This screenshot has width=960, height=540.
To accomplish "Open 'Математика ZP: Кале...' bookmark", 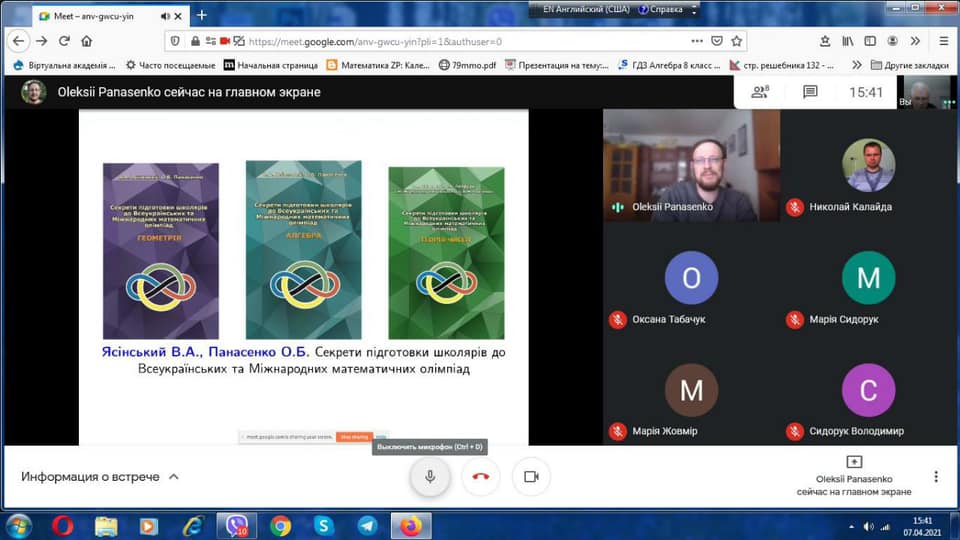I will pyautogui.click(x=378, y=65).
